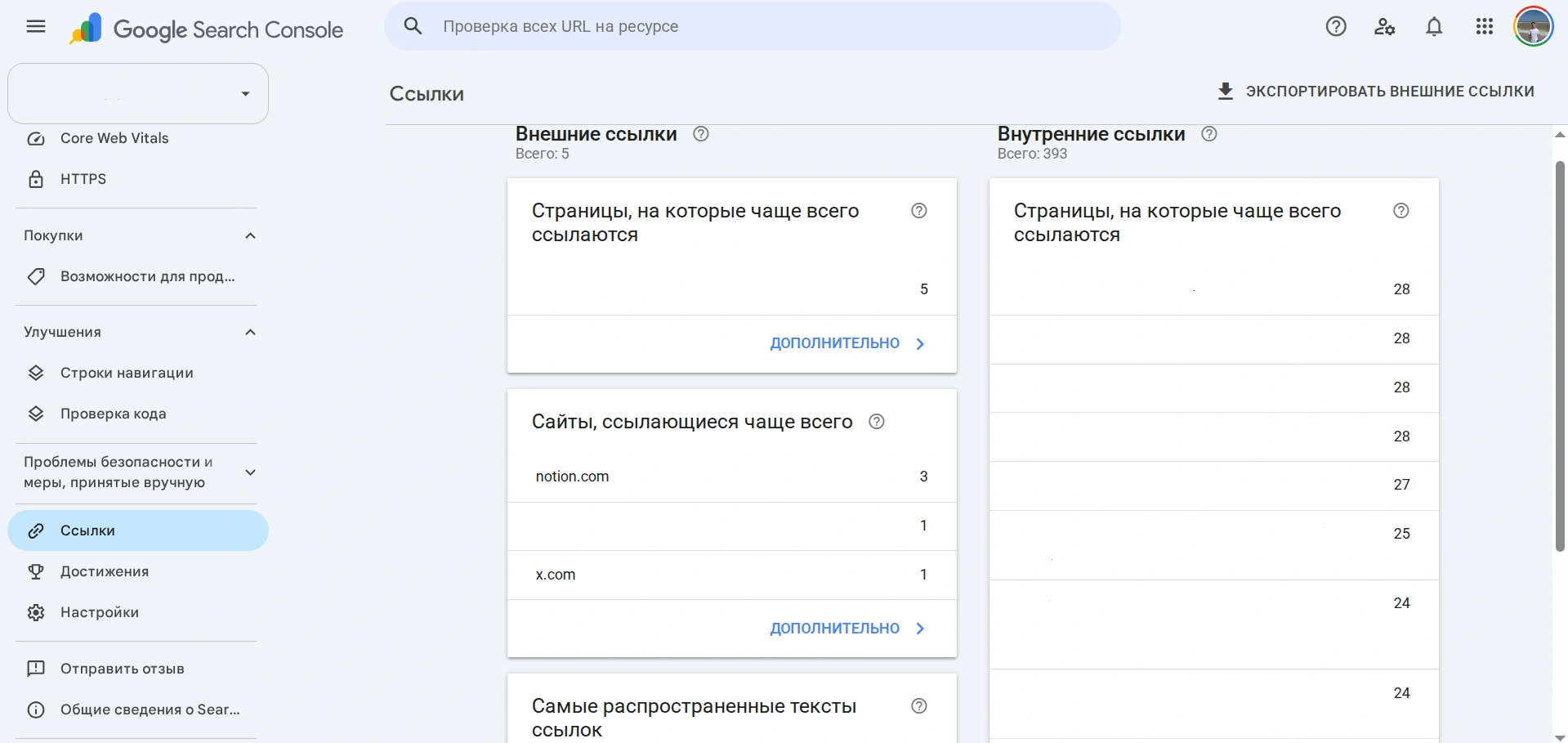
Task: Click help icon next to Внешние ссылки
Action: tap(700, 134)
